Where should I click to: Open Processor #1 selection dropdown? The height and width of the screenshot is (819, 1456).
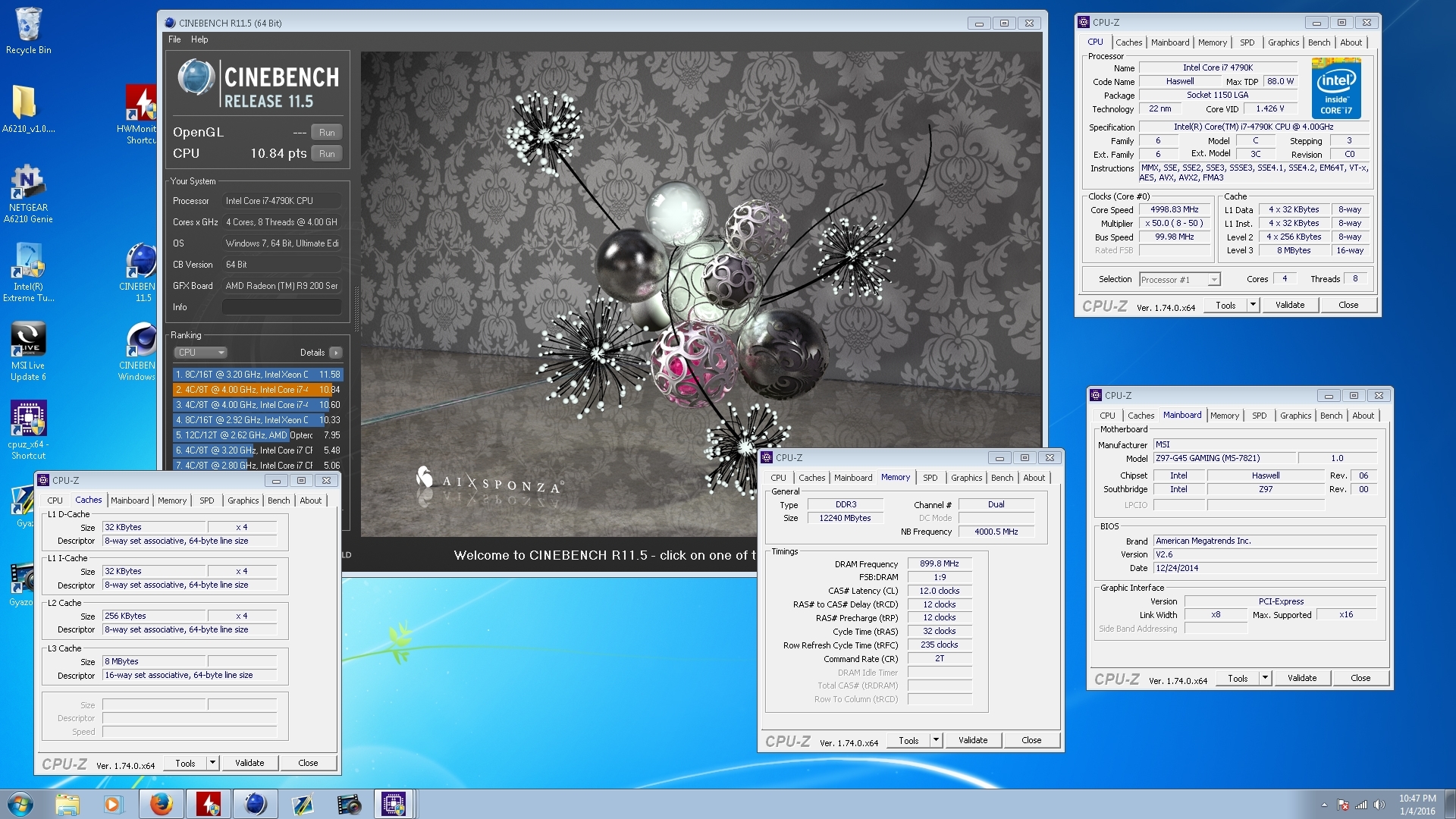1180,280
